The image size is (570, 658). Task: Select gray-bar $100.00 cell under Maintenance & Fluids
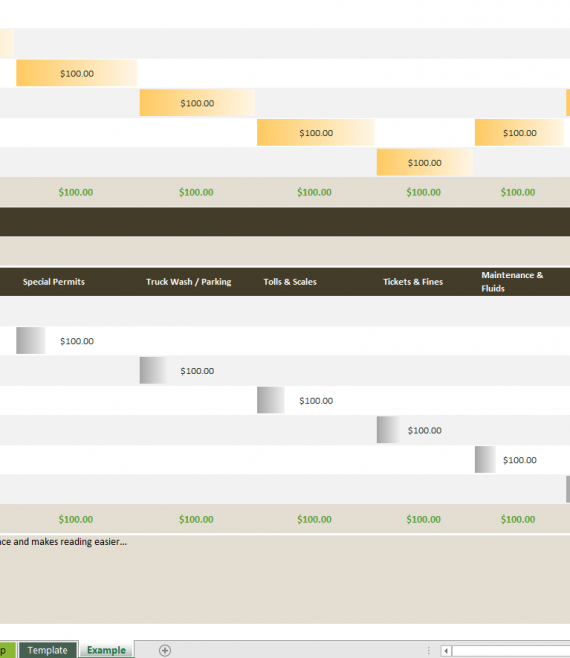tap(520, 460)
